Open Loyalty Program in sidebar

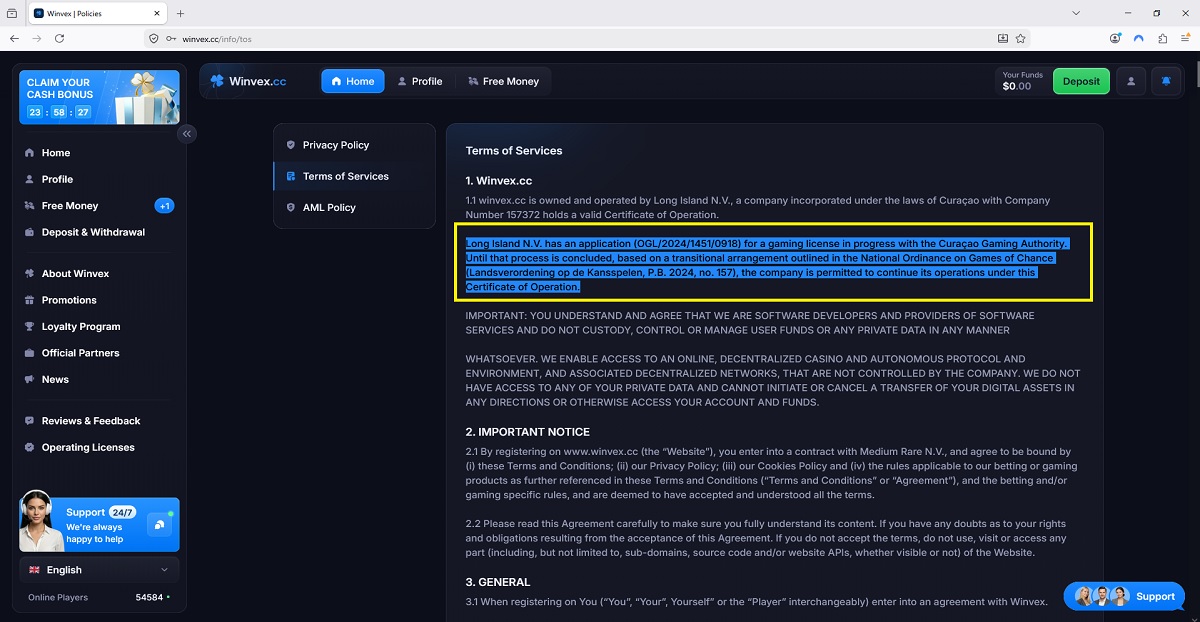click(x=81, y=326)
